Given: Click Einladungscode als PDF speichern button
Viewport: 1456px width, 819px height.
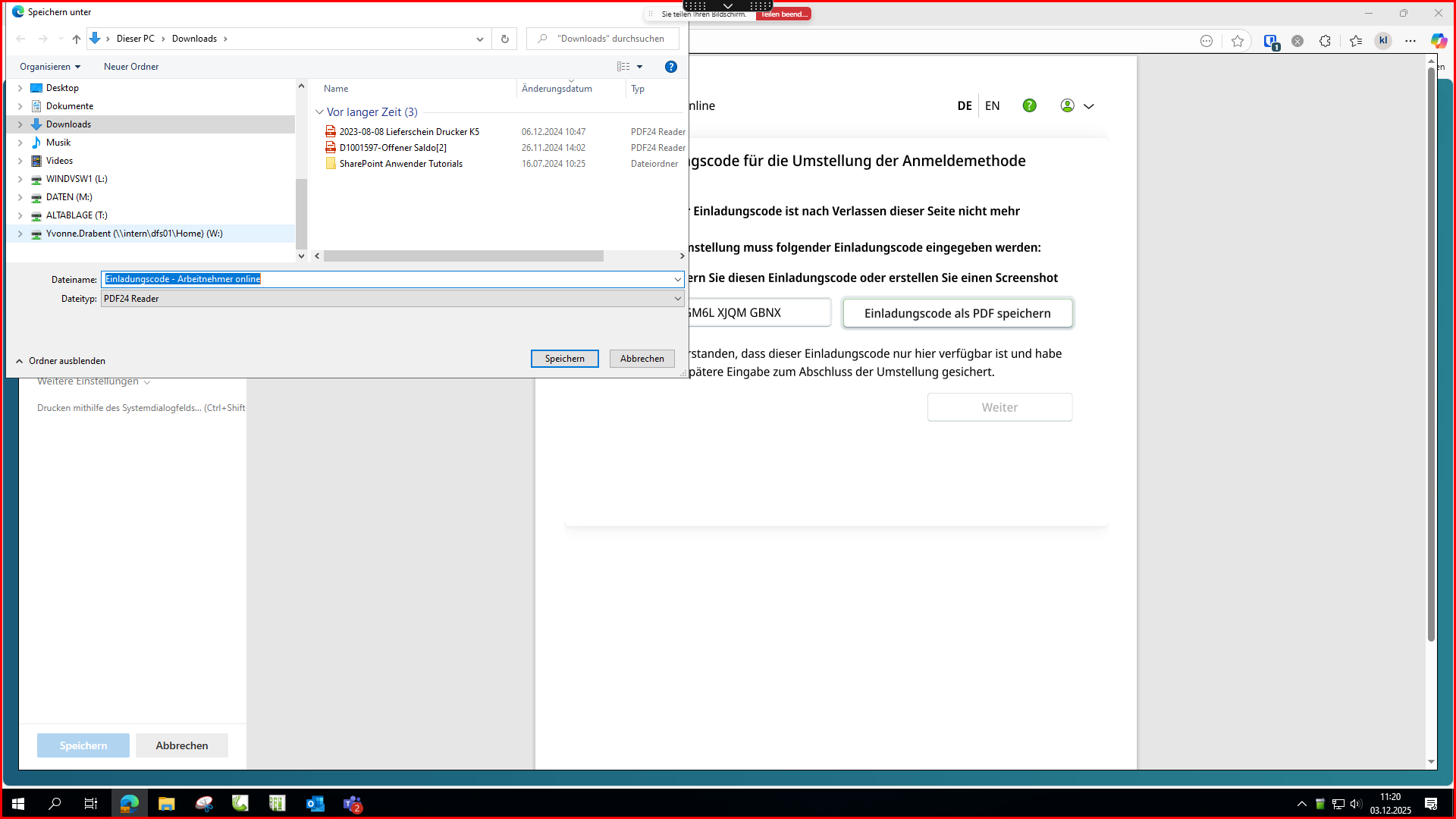Looking at the screenshot, I should tap(957, 313).
